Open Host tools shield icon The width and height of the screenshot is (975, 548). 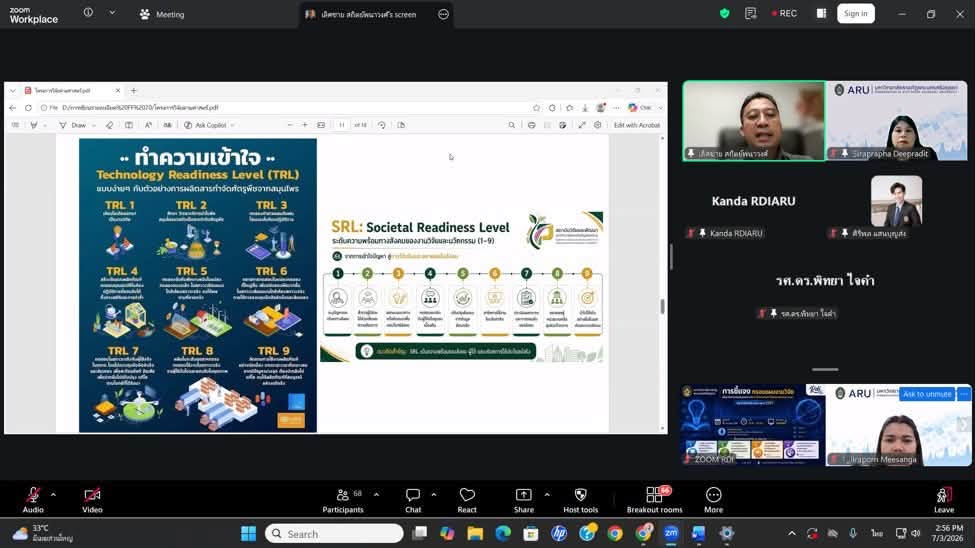tap(580, 500)
